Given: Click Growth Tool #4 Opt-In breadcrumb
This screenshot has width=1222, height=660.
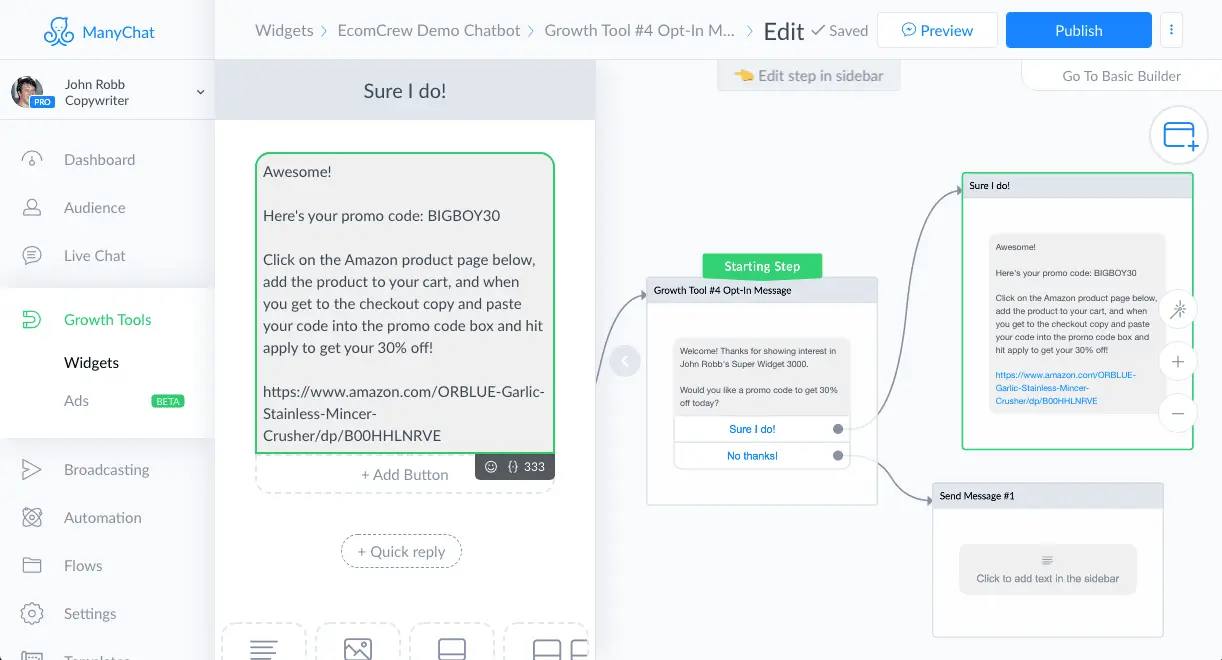Looking at the screenshot, I should (x=640, y=31).
